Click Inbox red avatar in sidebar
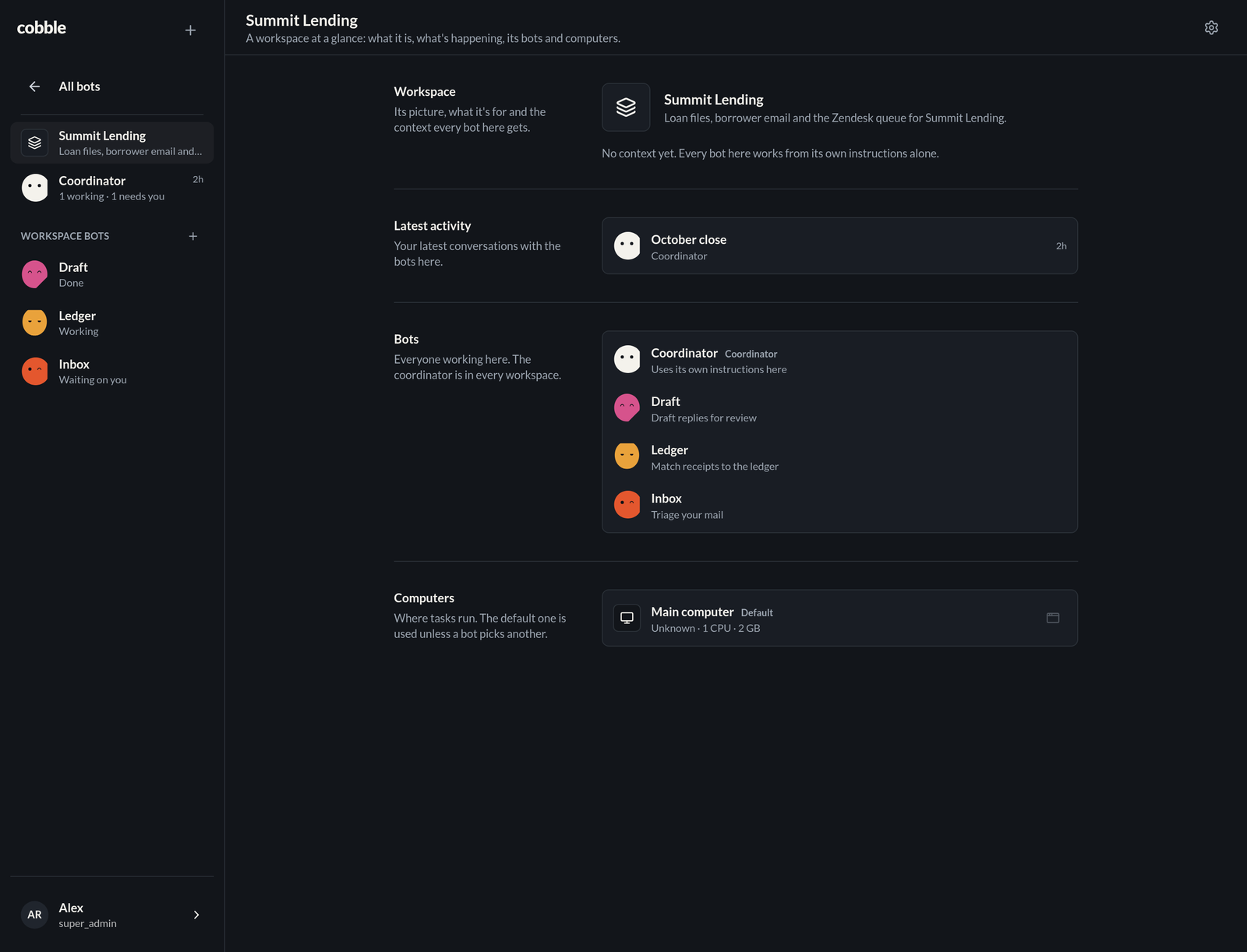The image size is (1247, 952). click(34, 371)
